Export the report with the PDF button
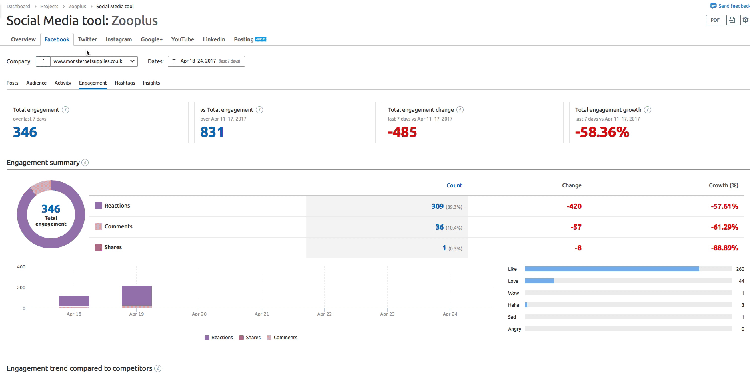Screen dimensions: 750x374 pos(715,20)
